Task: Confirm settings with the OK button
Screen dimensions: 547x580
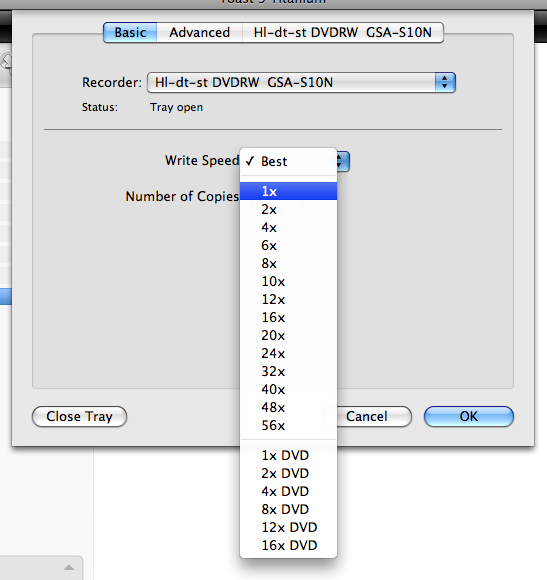Action: pos(469,417)
